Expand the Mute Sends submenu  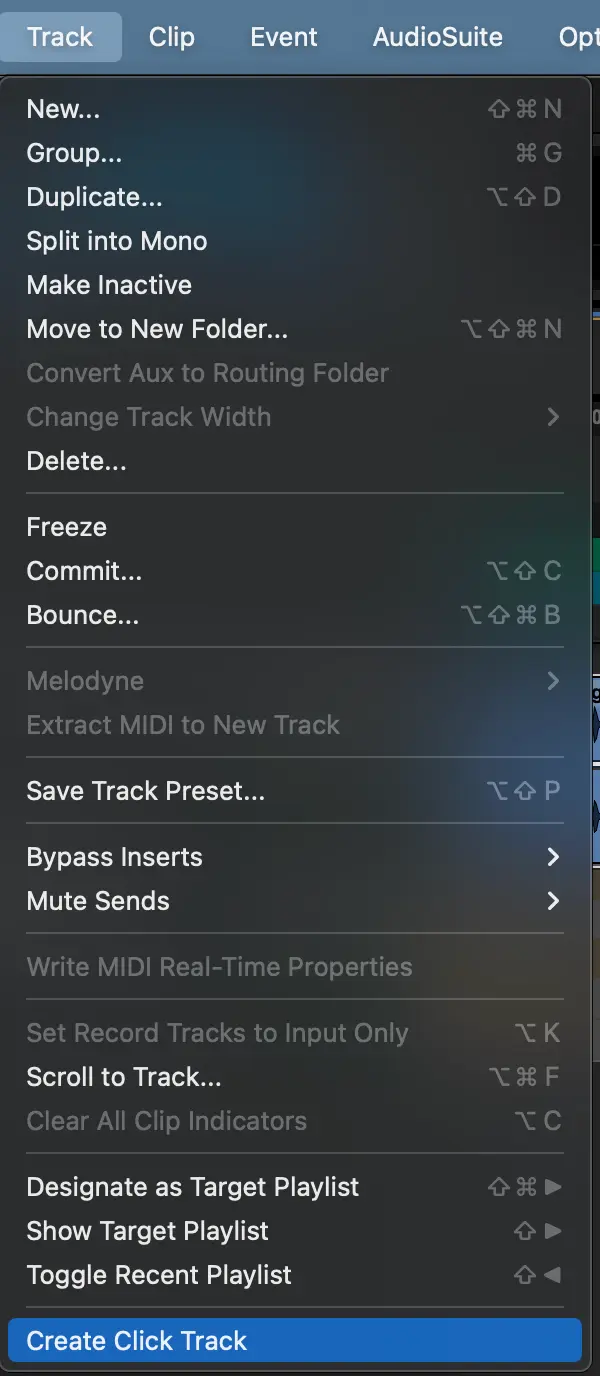pos(98,901)
